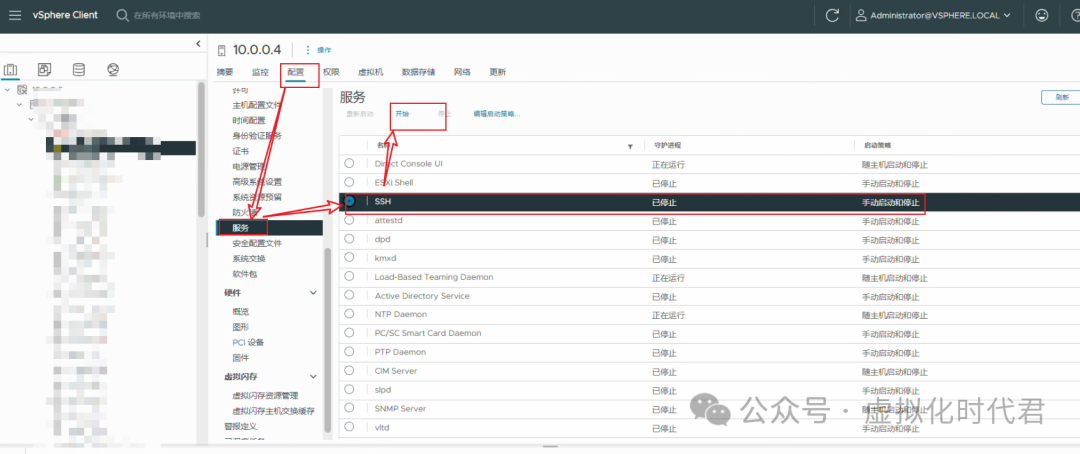Image resolution: width=1080 pixels, height=454 pixels.
Task: Switch to the 权限 tab
Action: click(331, 72)
